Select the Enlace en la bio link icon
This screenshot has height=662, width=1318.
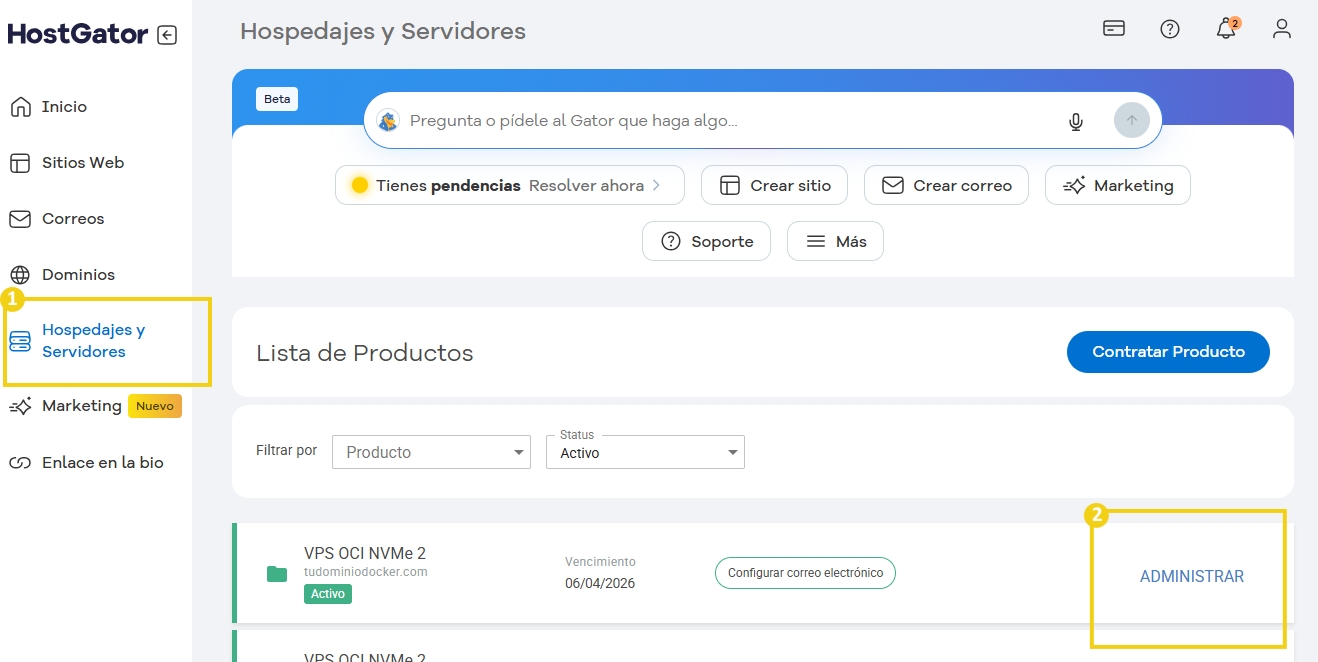click(x=19, y=461)
